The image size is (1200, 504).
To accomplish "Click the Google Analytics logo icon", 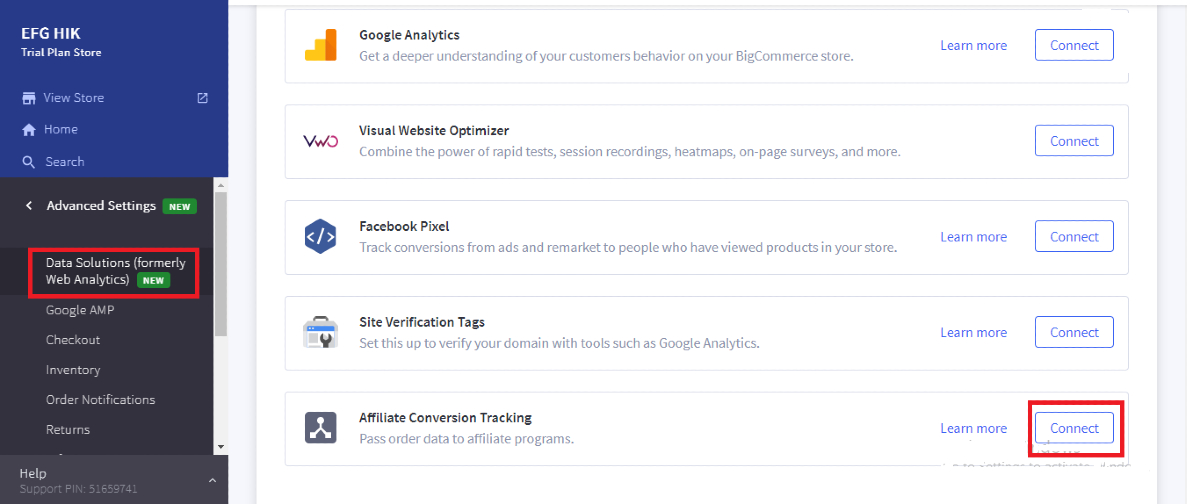I will tap(321, 46).
